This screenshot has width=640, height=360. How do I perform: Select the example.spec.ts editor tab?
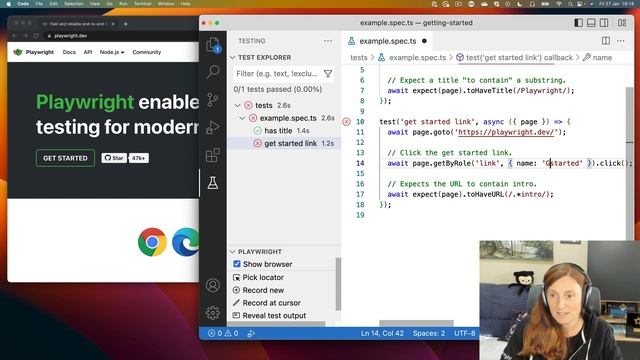(387, 41)
